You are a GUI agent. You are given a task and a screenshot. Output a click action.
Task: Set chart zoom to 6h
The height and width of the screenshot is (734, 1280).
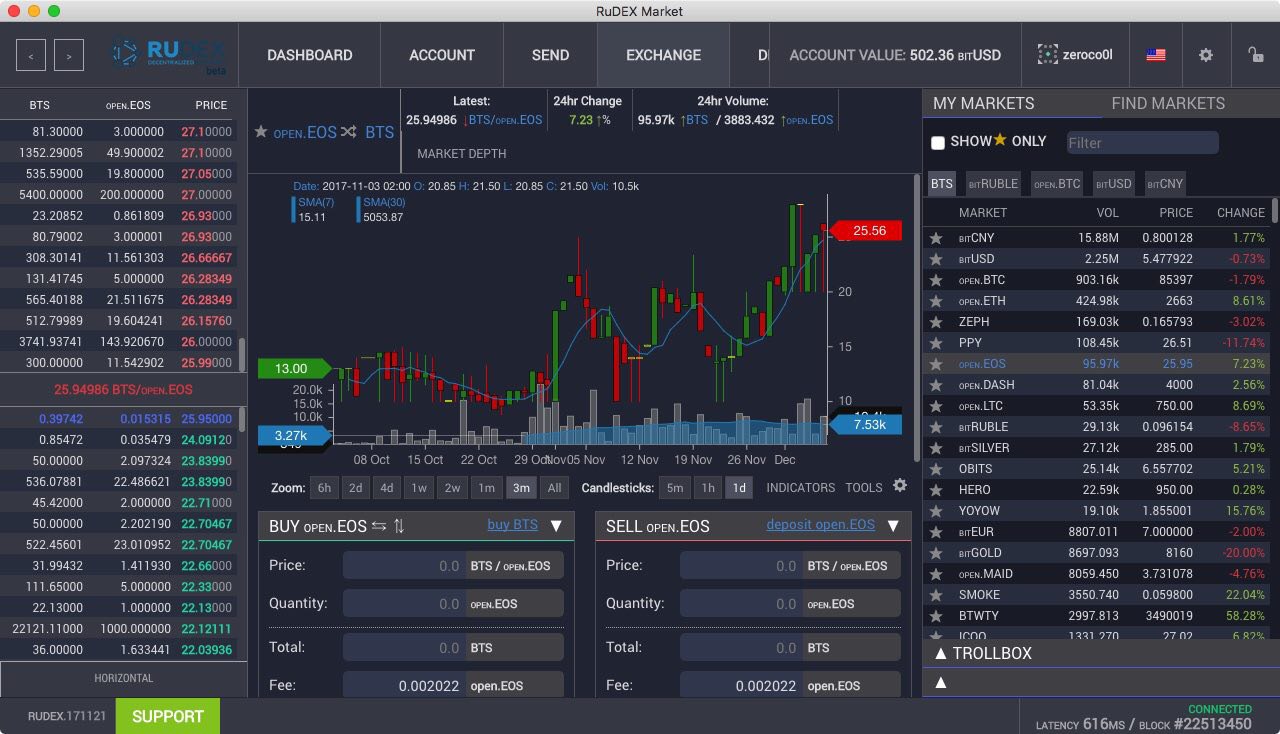pyautogui.click(x=324, y=488)
